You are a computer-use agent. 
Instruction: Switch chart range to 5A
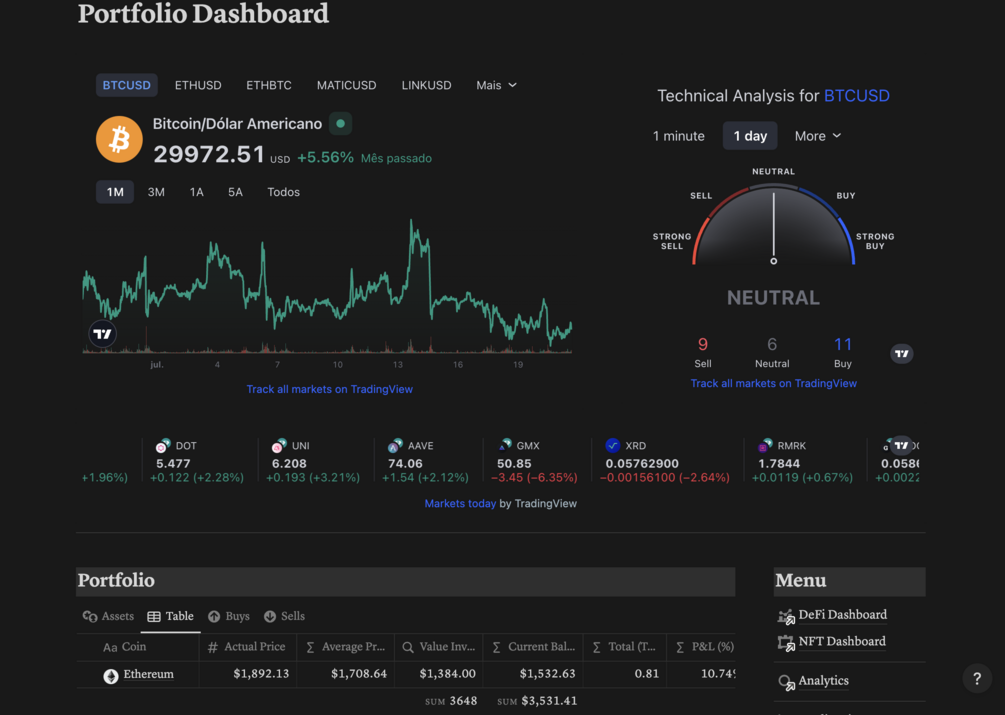(x=235, y=192)
